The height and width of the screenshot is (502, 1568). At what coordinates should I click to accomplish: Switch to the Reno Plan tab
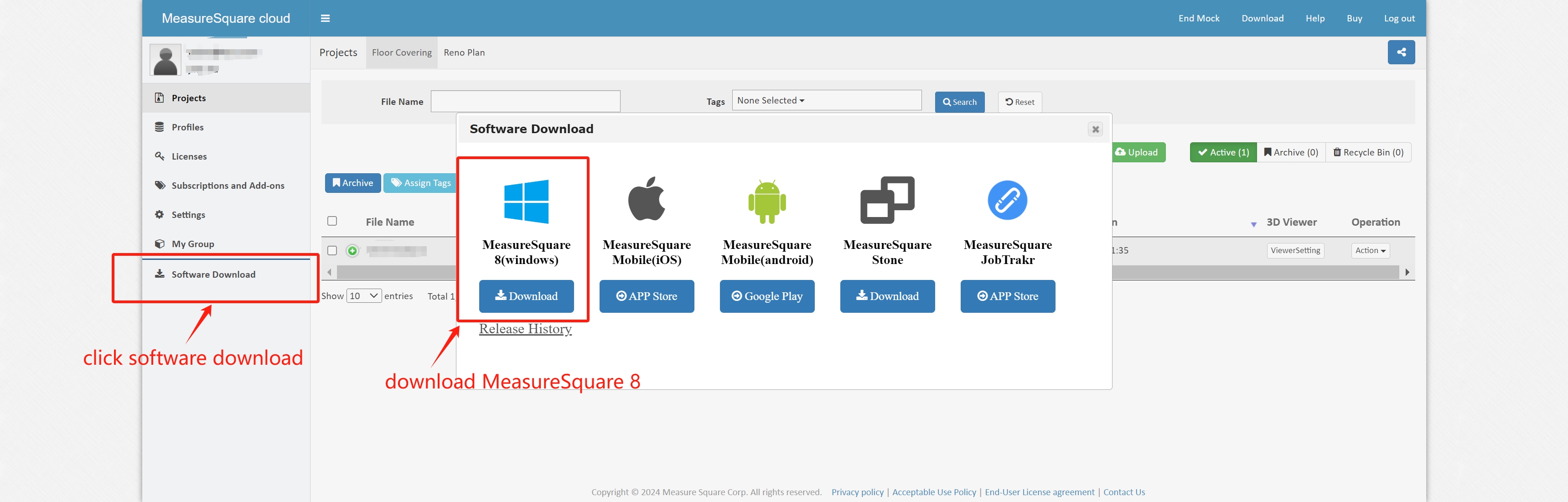pos(464,52)
